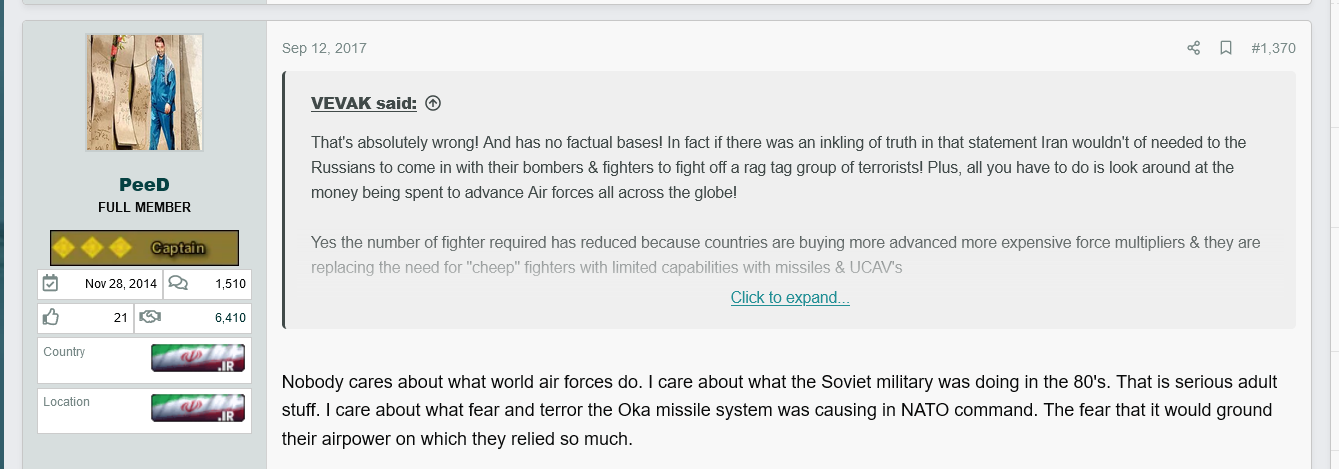Open PeeD's avatar image
The image size is (1339, 469).
pyautogui.click(x=144, y=92)
